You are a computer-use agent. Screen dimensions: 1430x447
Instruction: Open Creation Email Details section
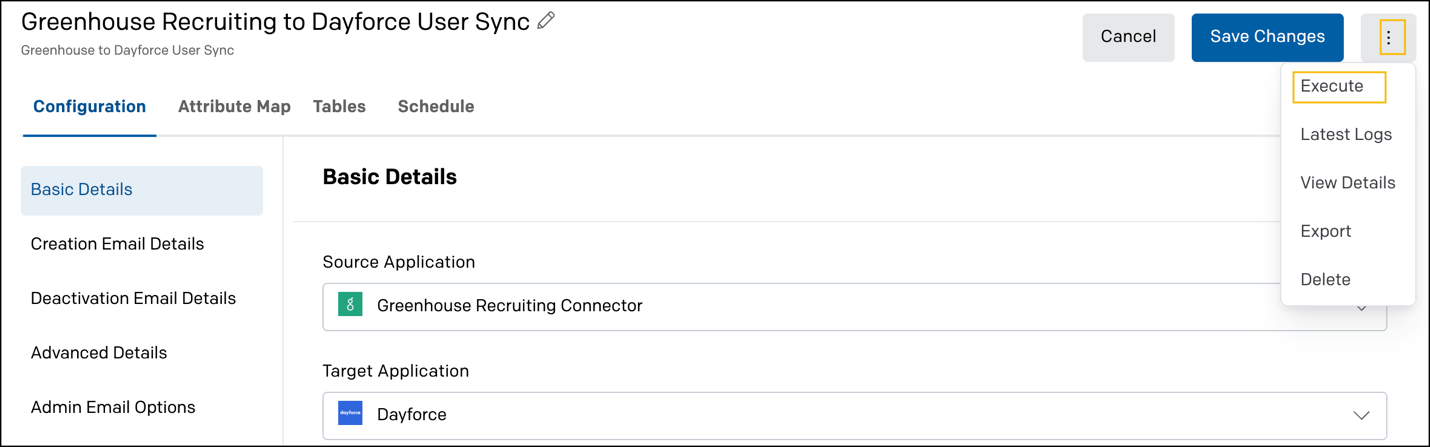pyautogui.click(x=117, y=244)
